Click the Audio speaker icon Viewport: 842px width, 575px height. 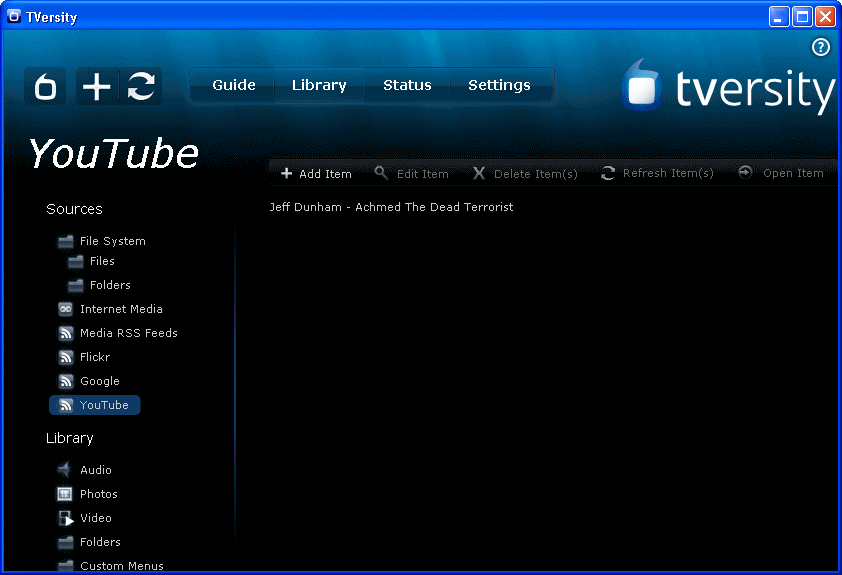[64, 470]
